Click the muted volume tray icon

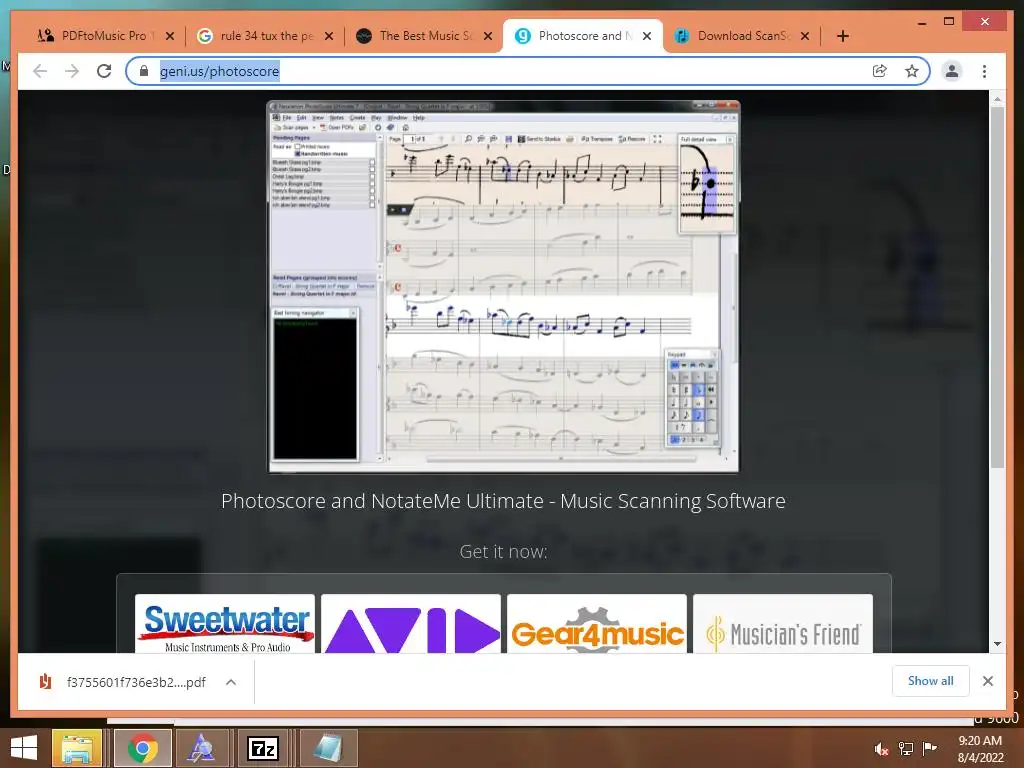[x=881, y=749]
